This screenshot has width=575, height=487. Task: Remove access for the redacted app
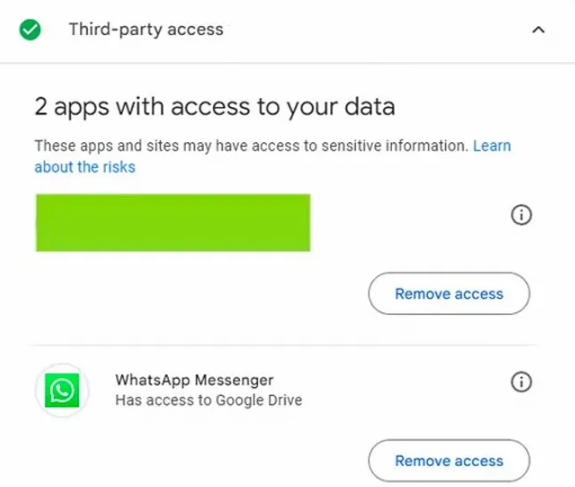[449, 293]
